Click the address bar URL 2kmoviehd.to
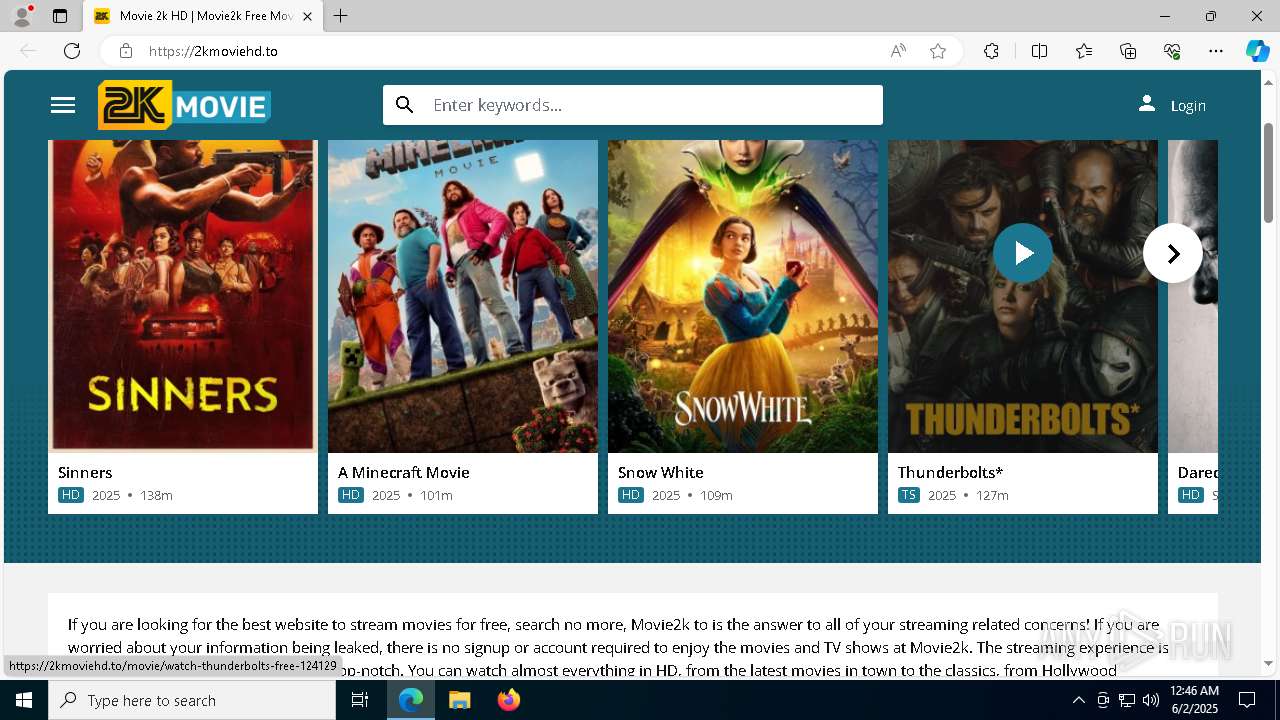Image resolution: width=1280 pixels, height=720 pixels. 213,51
